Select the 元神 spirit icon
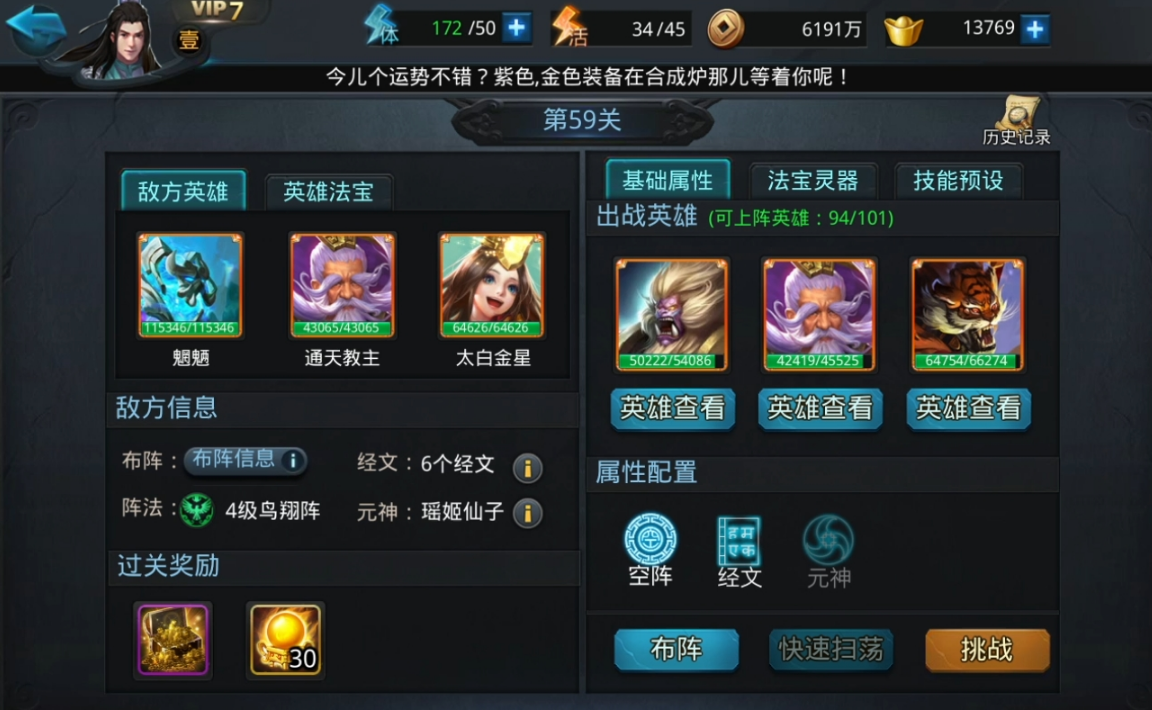This screenshot has width=1152, height=710. click(x=829, y=552)
